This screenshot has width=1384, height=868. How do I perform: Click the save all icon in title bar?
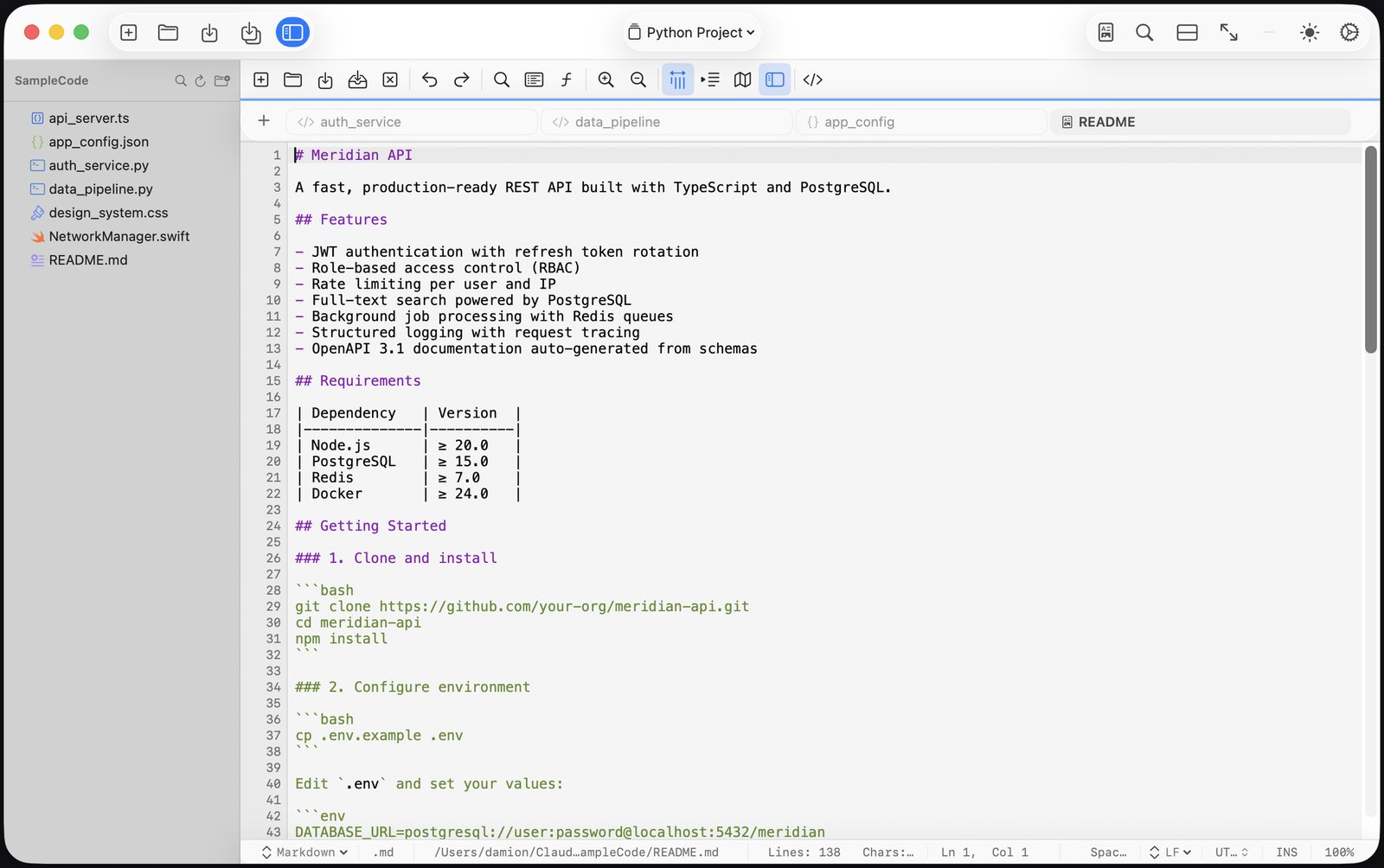[251, 33]
